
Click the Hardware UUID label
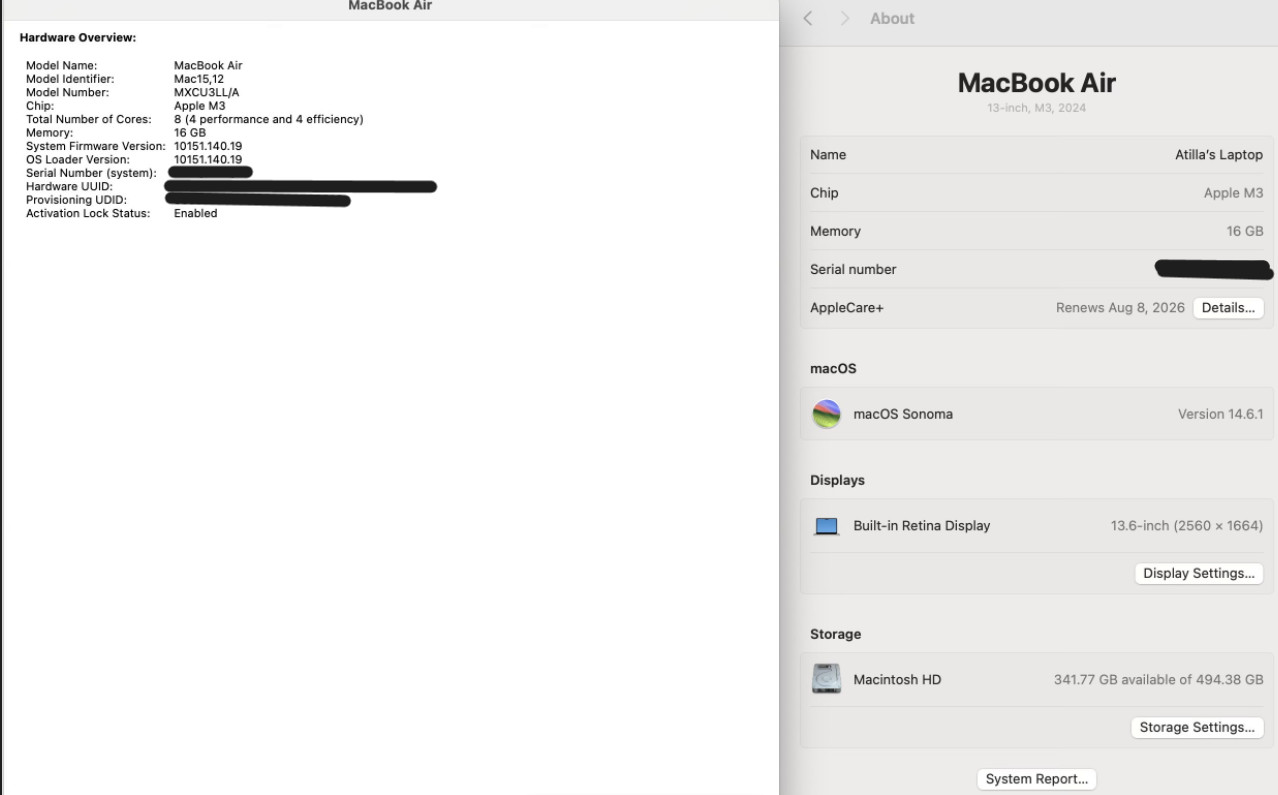[x=69, y=186]
